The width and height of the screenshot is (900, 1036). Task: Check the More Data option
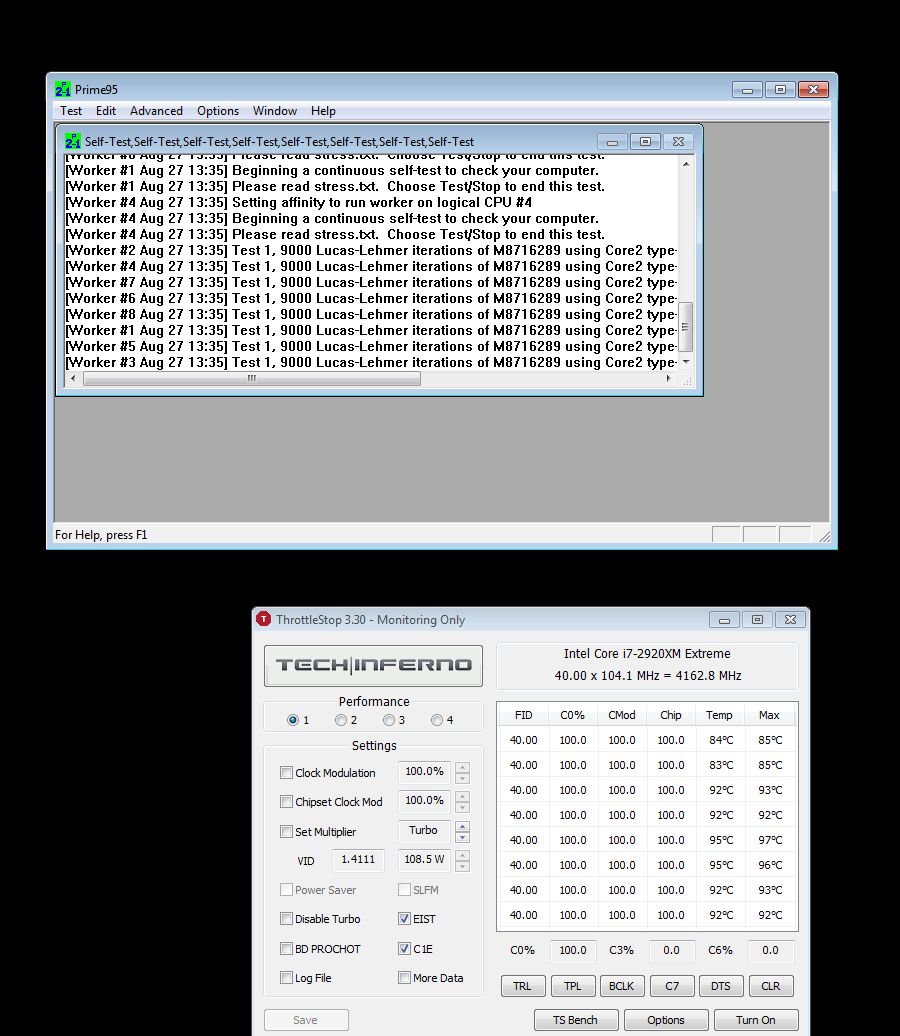tap(404, 977)
